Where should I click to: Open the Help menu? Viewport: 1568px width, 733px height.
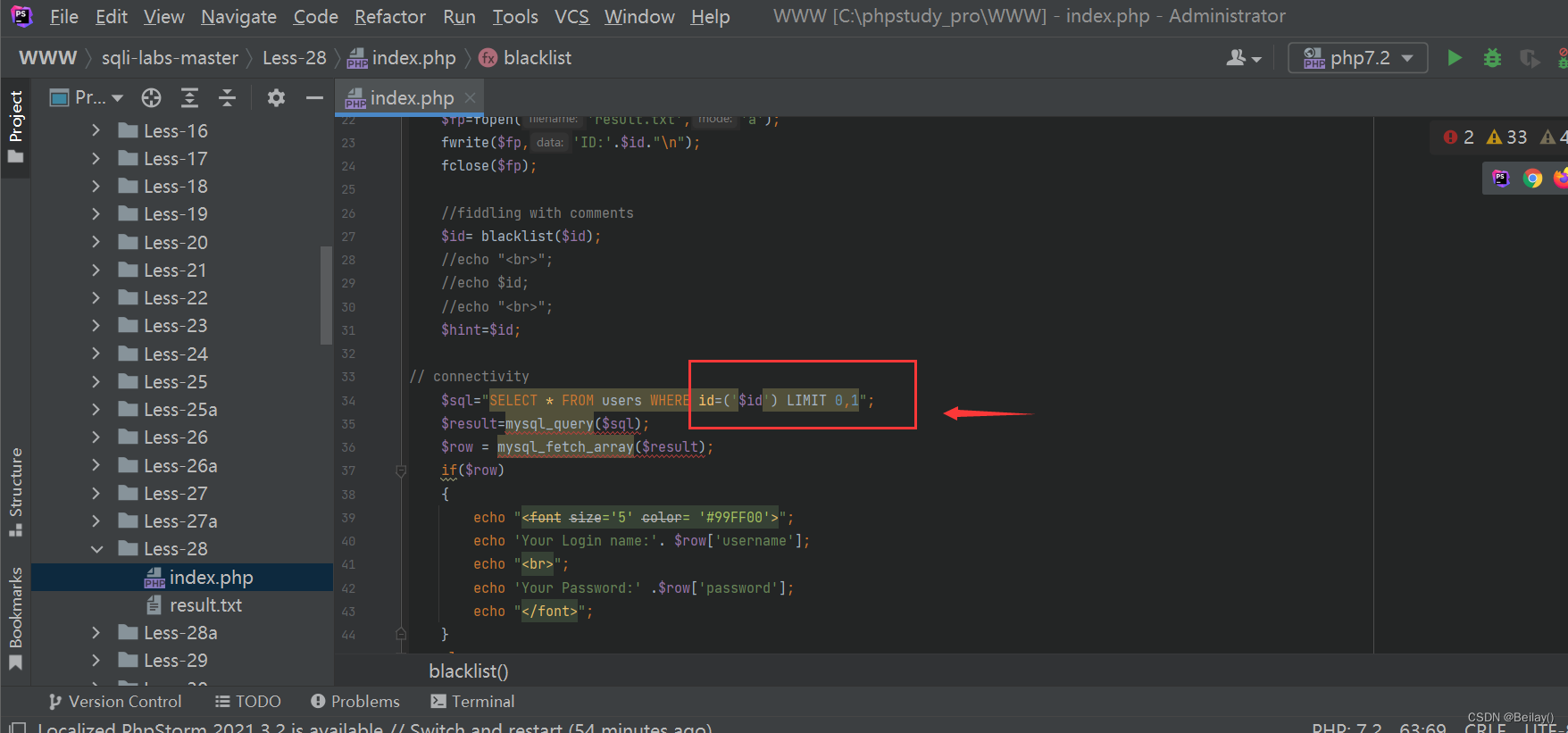click(x=710, y=17)
